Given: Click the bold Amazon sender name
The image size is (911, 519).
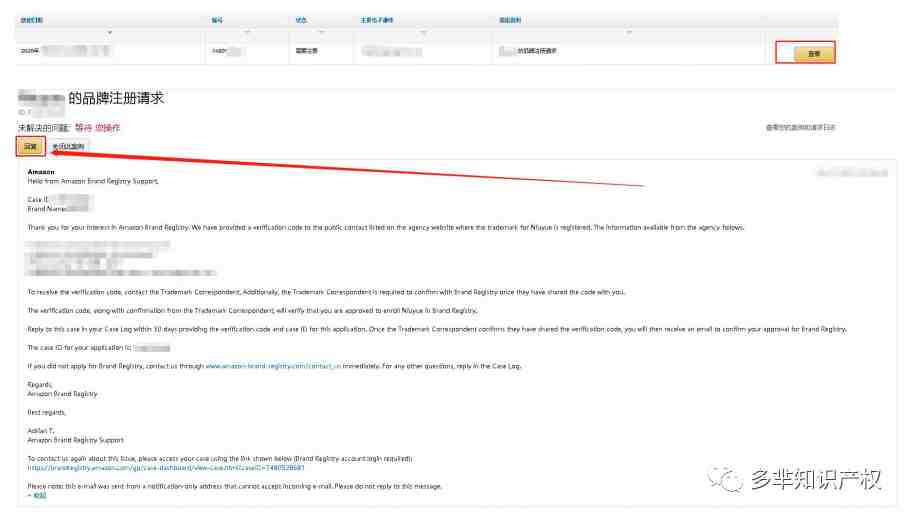Looking at the screenshot, I should pos(41,172).
